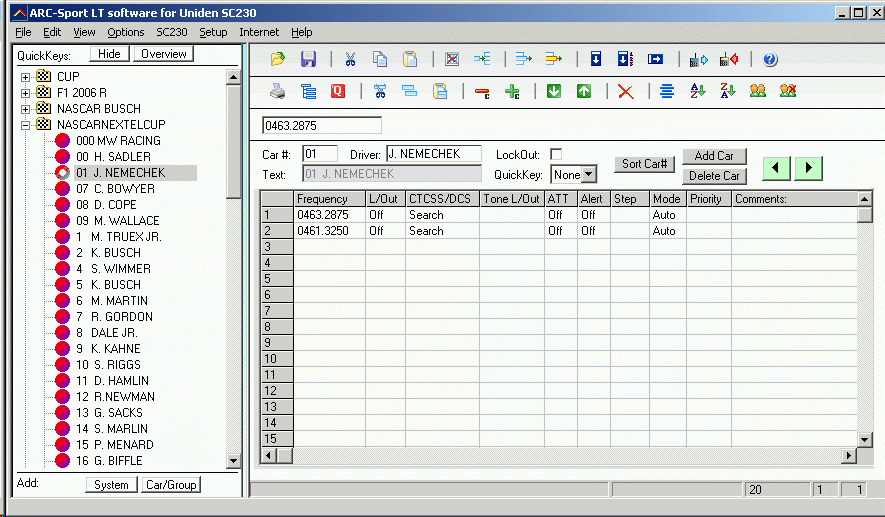885x517 pixels.
Task: Click the Frequency column header
Action: point(330,199)
